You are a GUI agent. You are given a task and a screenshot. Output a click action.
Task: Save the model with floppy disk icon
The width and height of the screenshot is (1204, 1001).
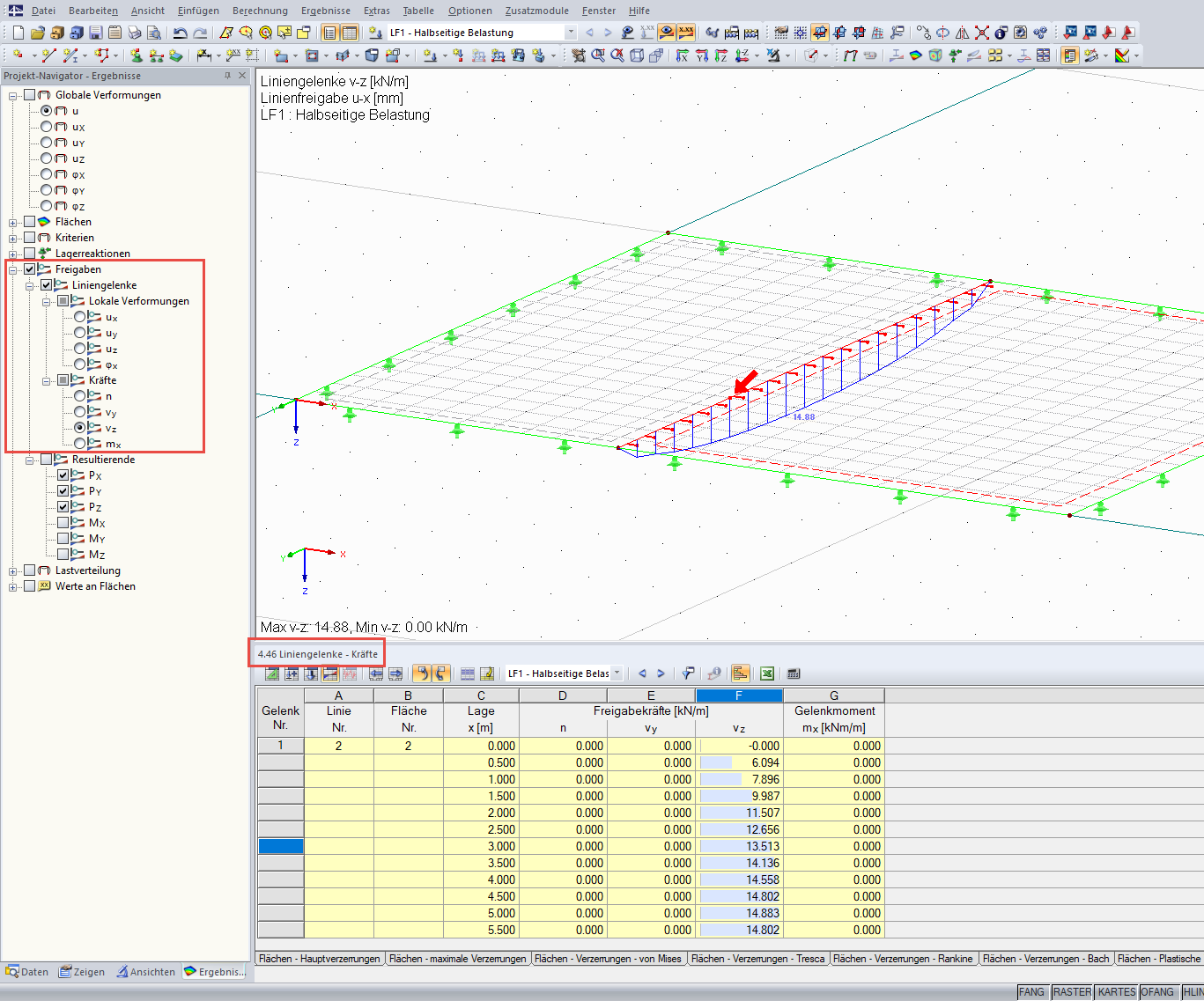coord(95,33)
